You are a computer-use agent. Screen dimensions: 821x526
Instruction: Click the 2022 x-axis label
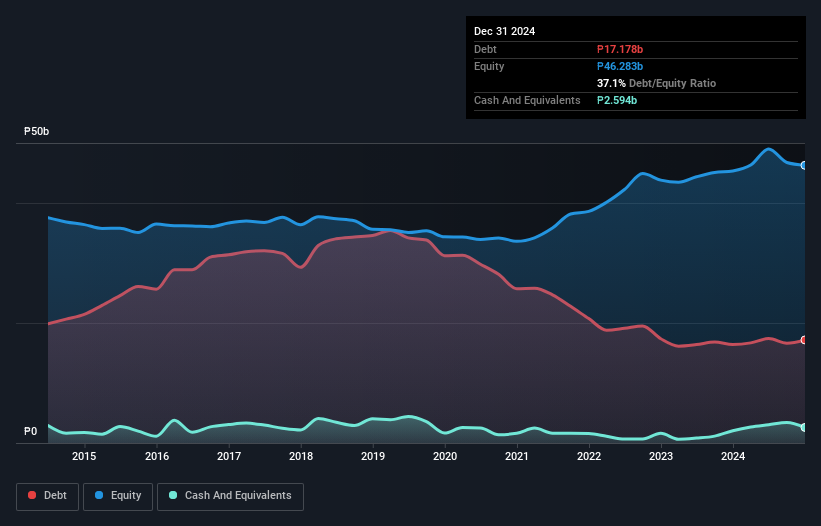(589, 456)
